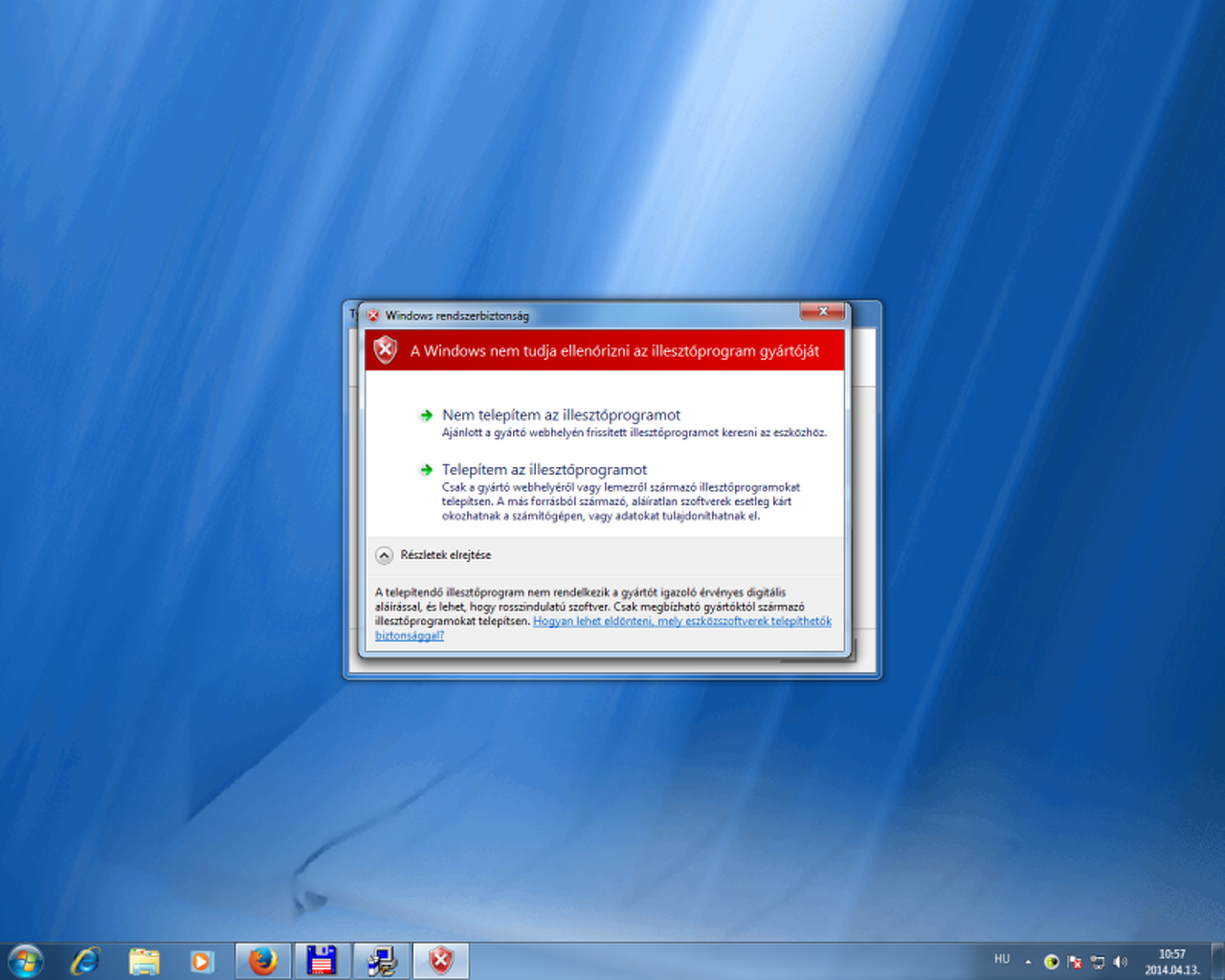Screen dimensions: 1225x980
Task: Open the volume speaker tray icon
Action: [x=1121, y=962]
